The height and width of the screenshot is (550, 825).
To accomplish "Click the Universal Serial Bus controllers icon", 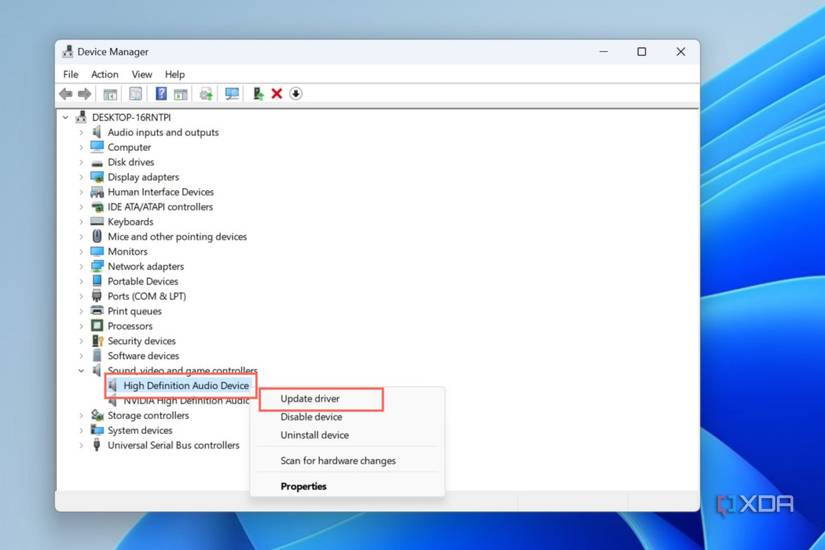I will pyautogui.click(x=96, y=445).
